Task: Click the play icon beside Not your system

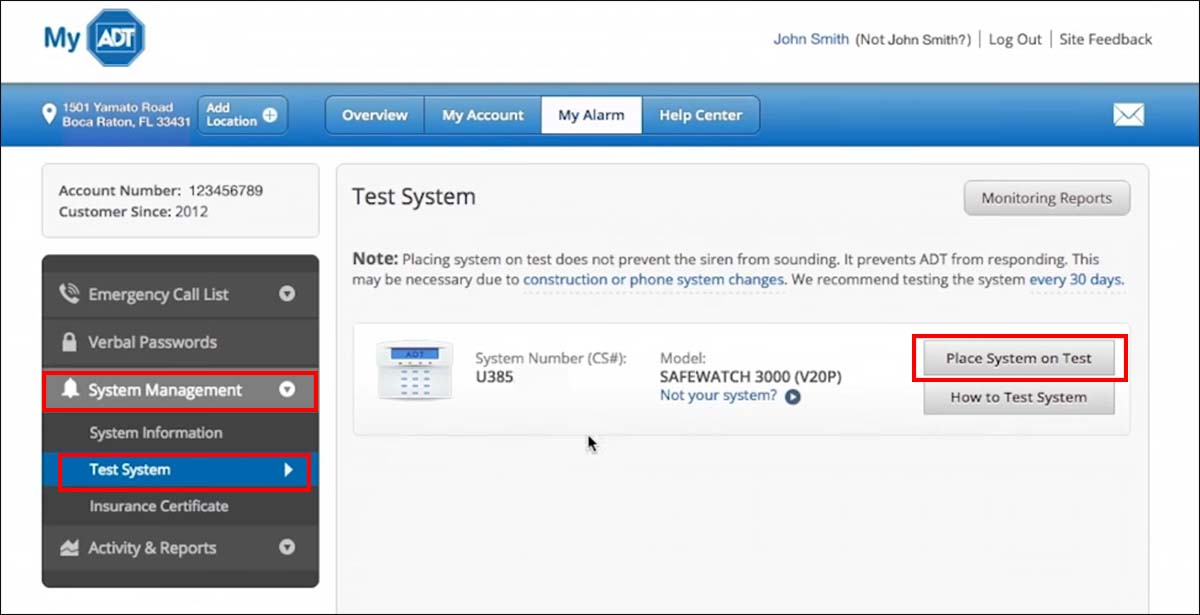Action: [x=792, y=396]
